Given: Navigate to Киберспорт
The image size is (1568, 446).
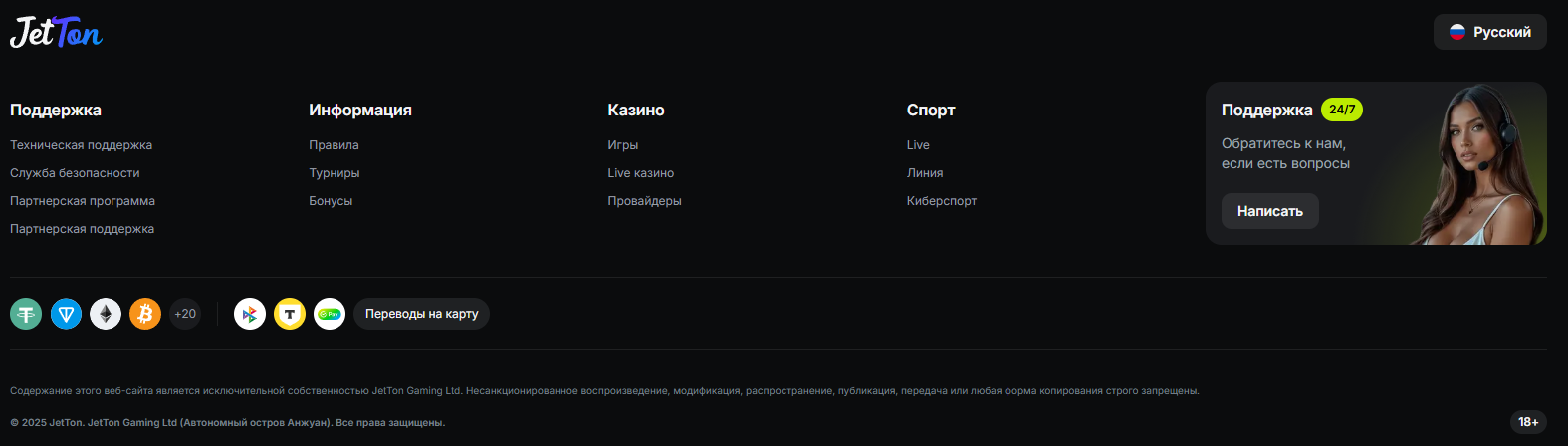Looking at the screenshot, I should pos(941,201).
